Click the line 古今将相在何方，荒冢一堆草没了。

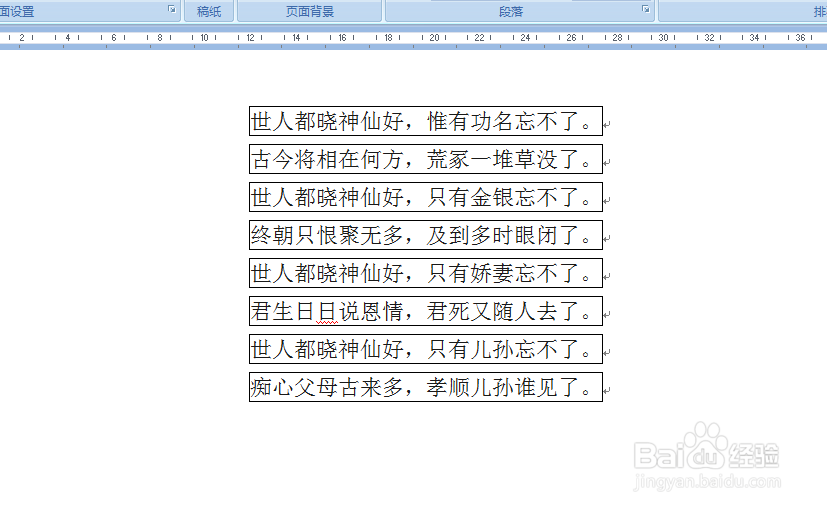[x=426, y=159]
